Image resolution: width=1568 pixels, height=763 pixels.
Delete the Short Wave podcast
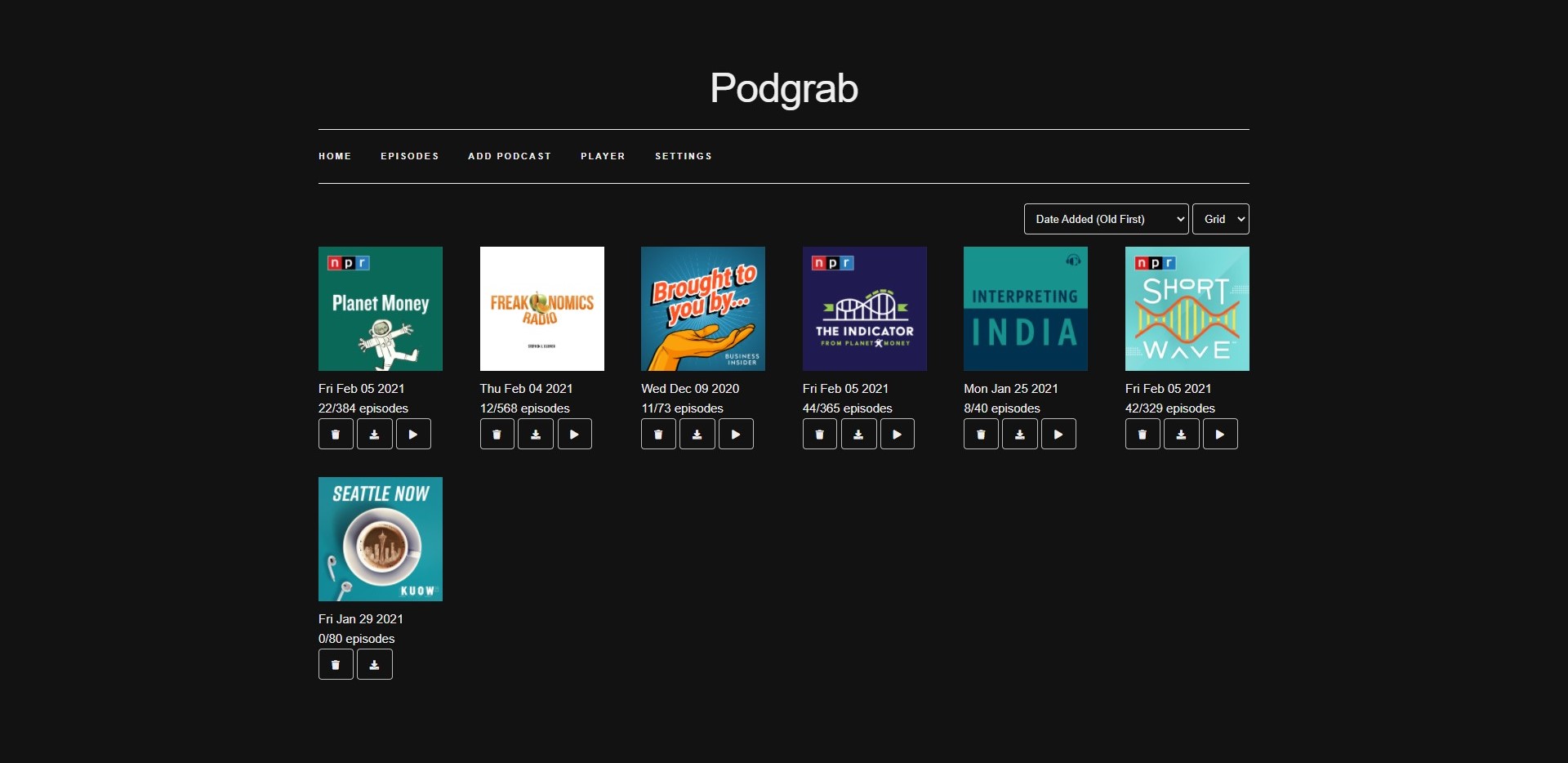(1143, 434)
